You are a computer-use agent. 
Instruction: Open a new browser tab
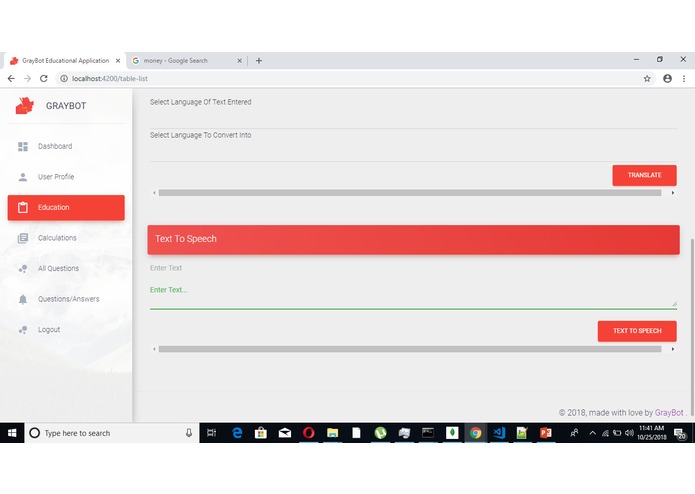point(259,61)
